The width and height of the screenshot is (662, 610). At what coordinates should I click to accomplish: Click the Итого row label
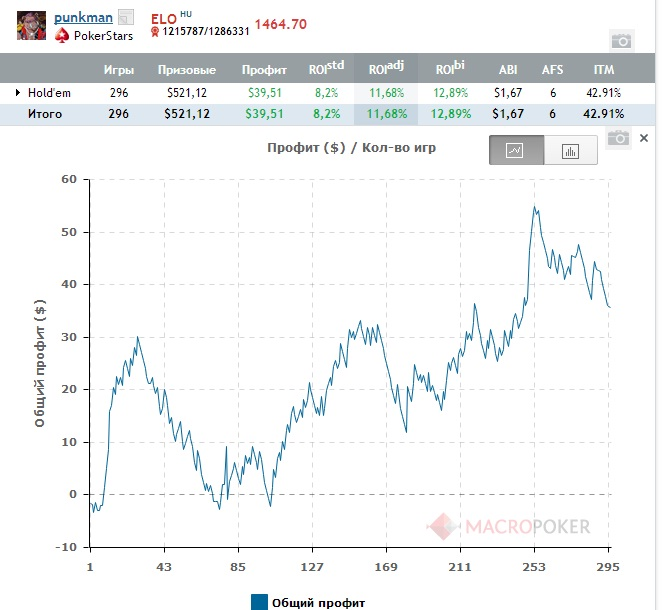(45, 114)
